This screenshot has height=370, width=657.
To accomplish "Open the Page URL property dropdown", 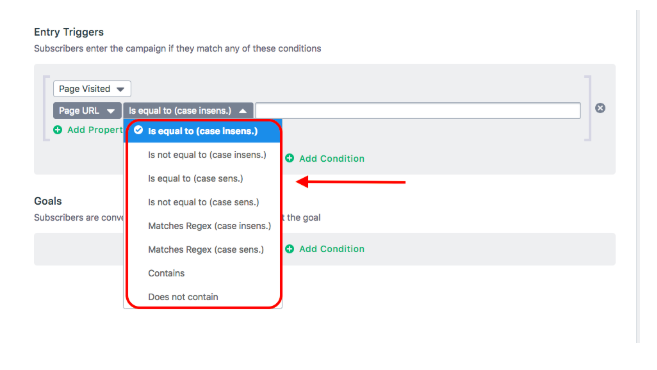I will click(87, 111).
